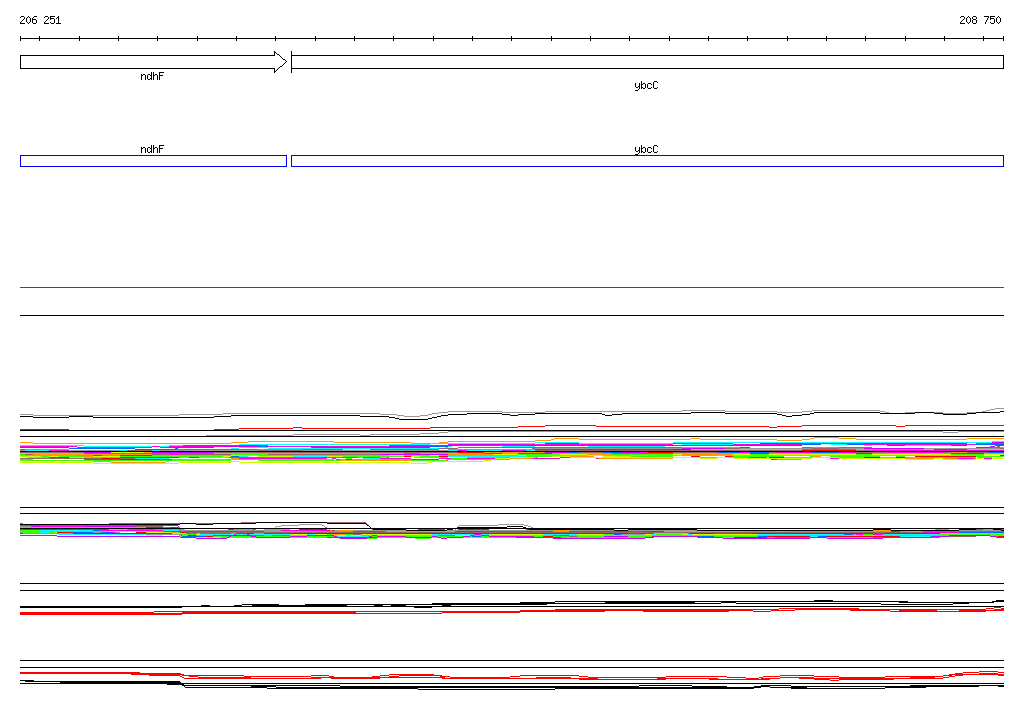This screenshot has height=714, width=1024.
Task: Click the ybcC label below the top gene bar
Action: click(646, 86)
